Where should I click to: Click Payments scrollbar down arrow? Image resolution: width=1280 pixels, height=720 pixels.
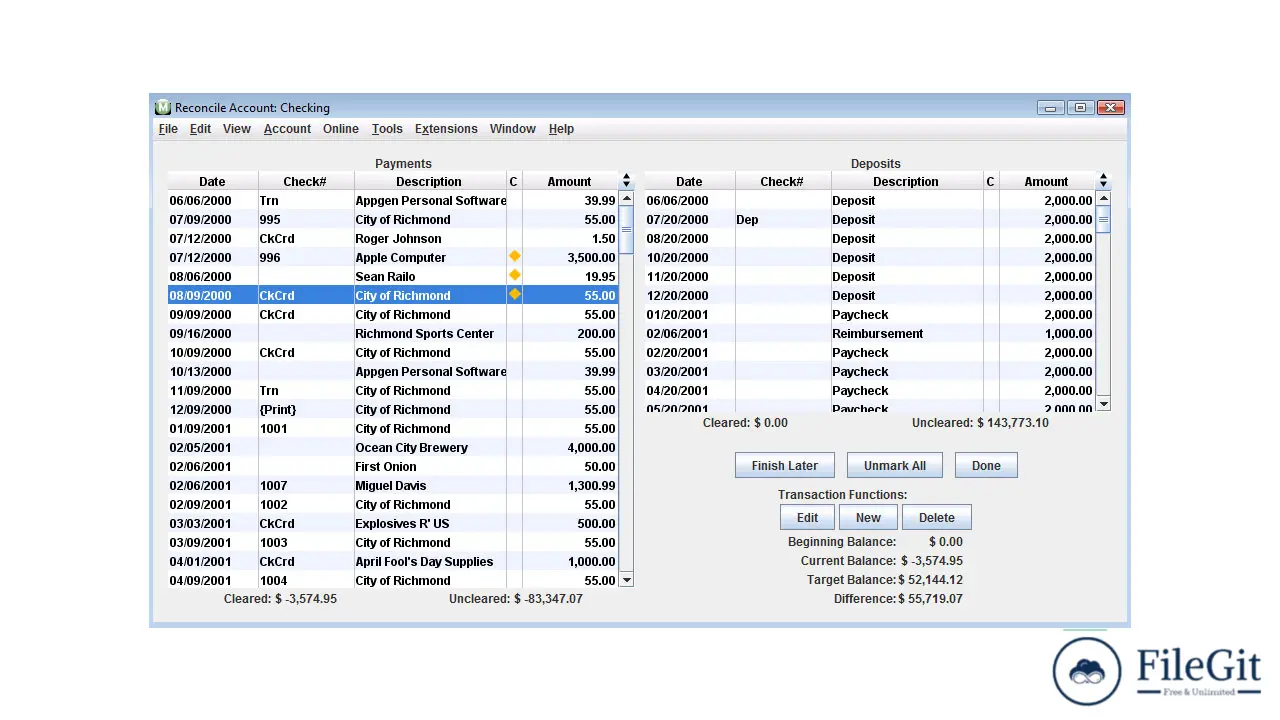coord(627,580)
